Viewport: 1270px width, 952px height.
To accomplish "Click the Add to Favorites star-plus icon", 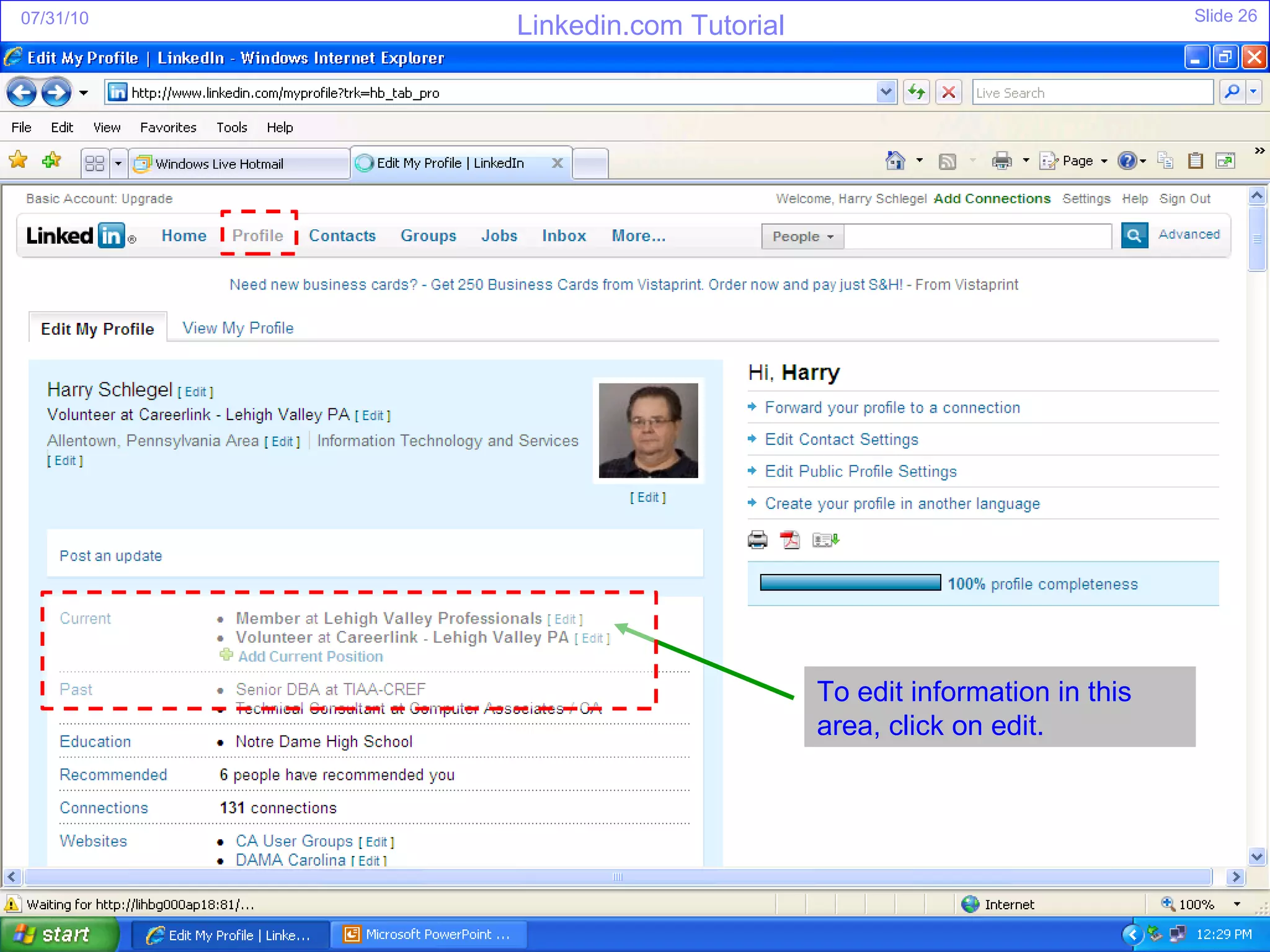I will pyautogui.click(x=51, y=161).
